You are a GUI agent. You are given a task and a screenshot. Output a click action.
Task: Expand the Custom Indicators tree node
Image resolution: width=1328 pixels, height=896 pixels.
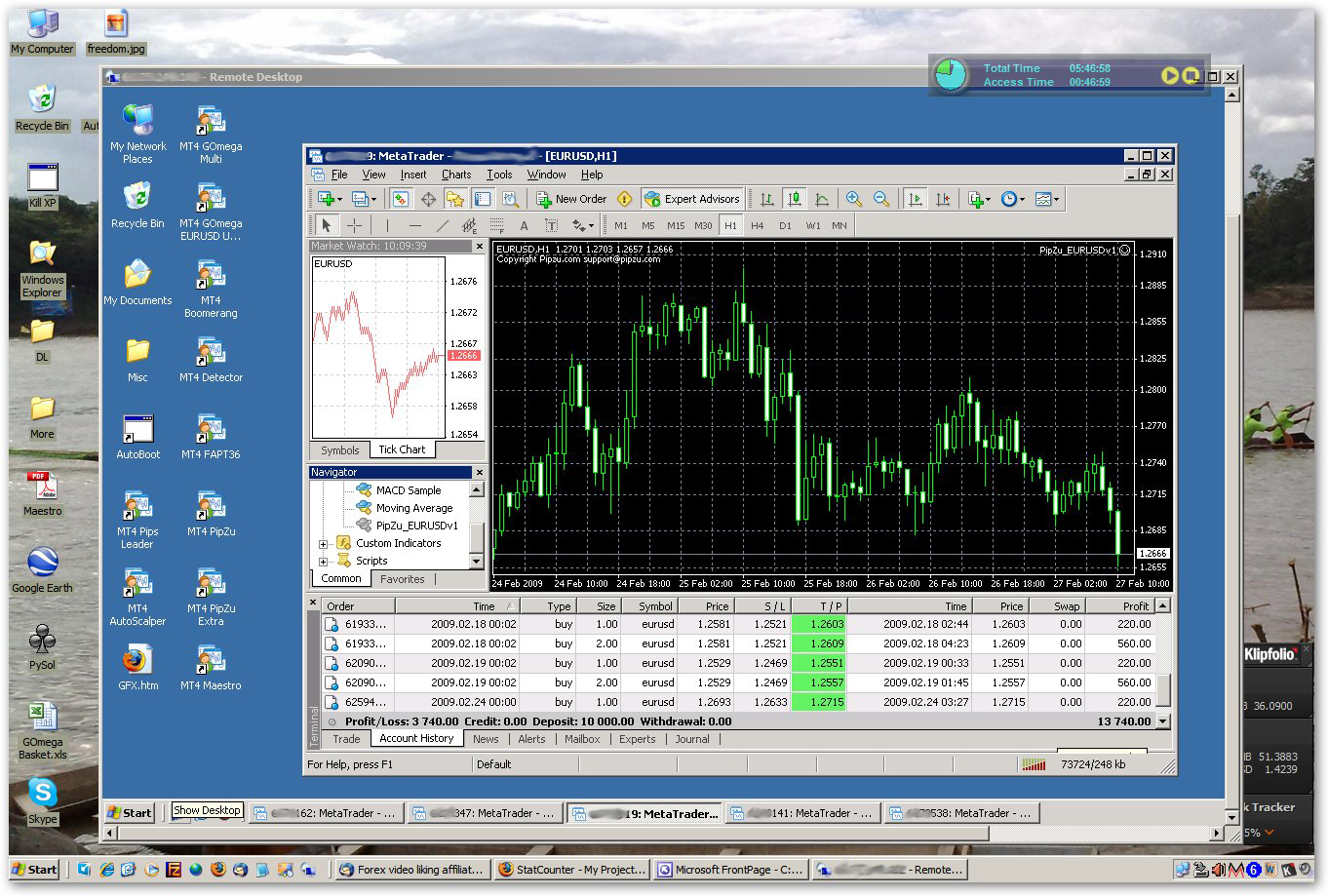click(x=323, y=543)
